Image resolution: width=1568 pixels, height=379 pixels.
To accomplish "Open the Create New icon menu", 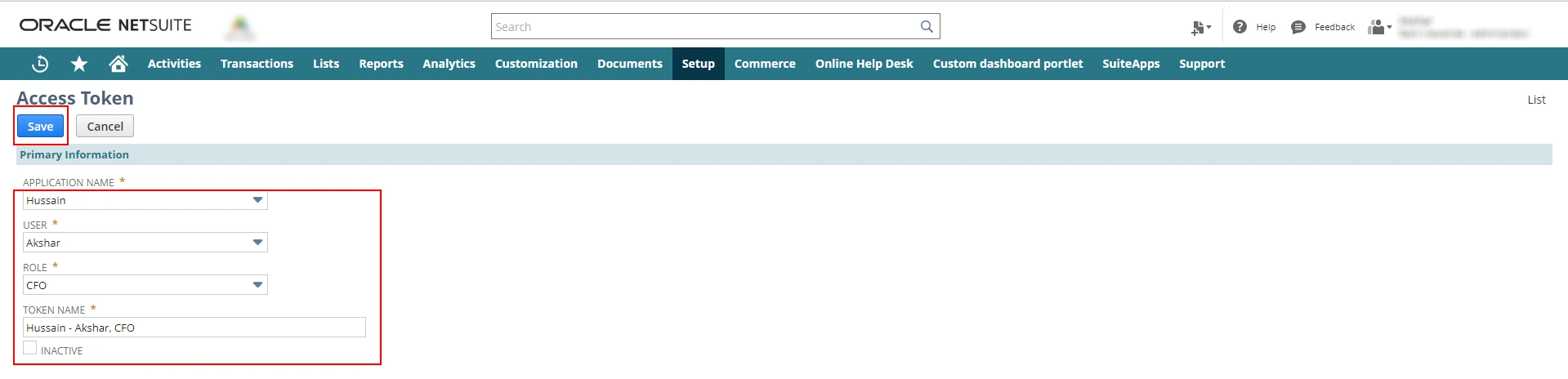I will (x=1200, y=28).
